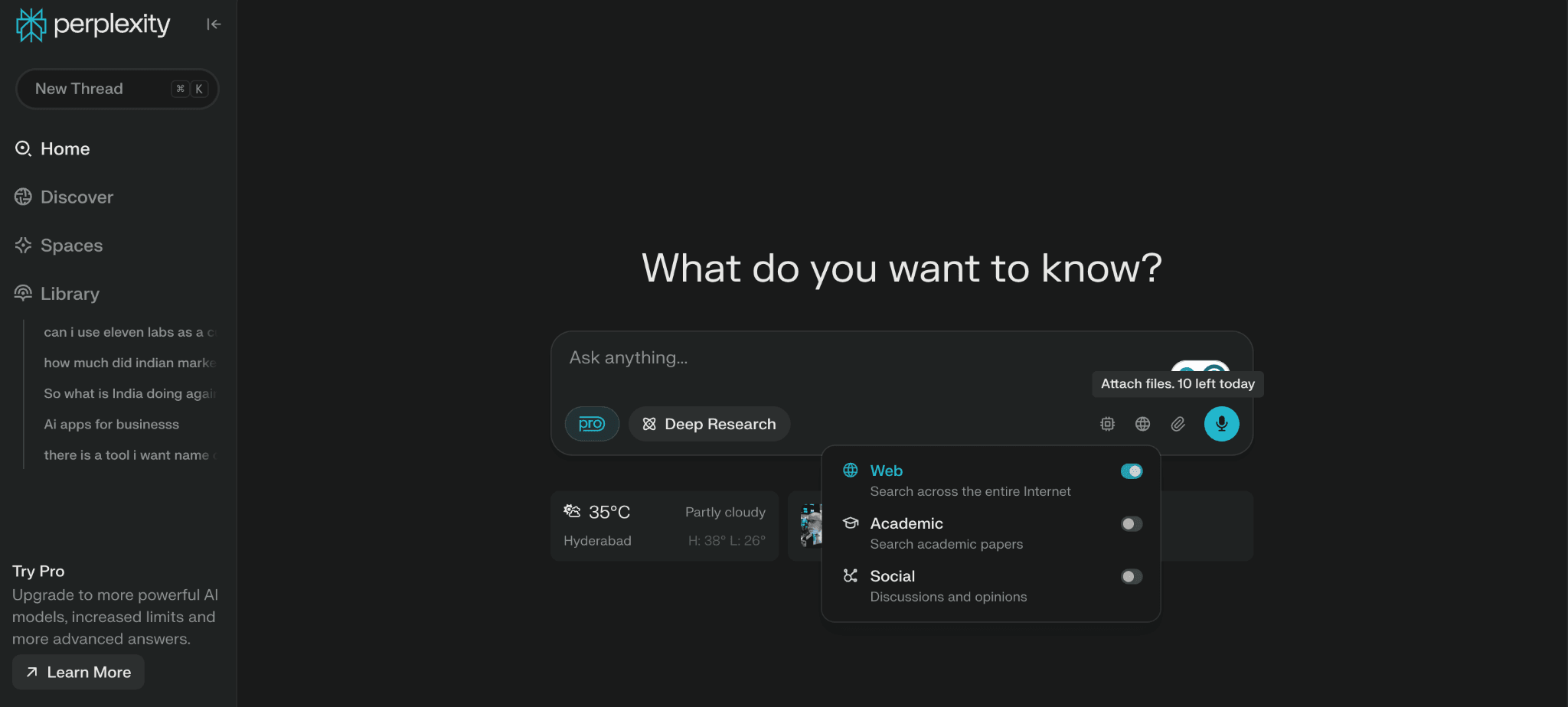Toggle the Pro mode selector

click(591, 423)
